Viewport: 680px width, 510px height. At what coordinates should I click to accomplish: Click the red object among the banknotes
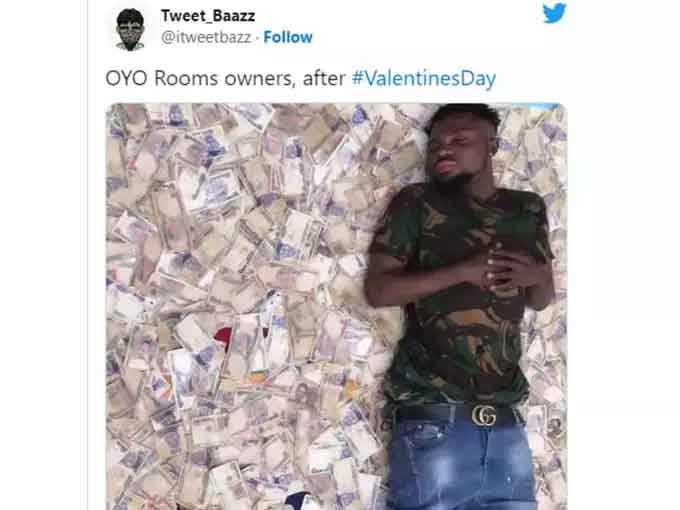[223, 337]
